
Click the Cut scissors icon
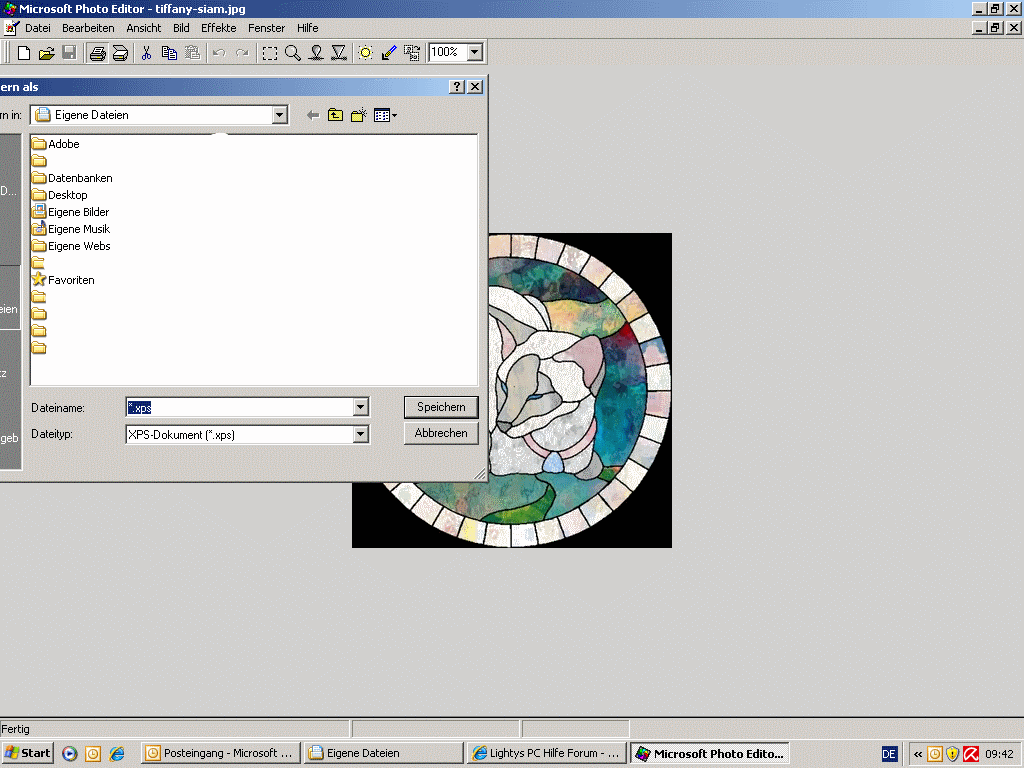tap(146, 53)
